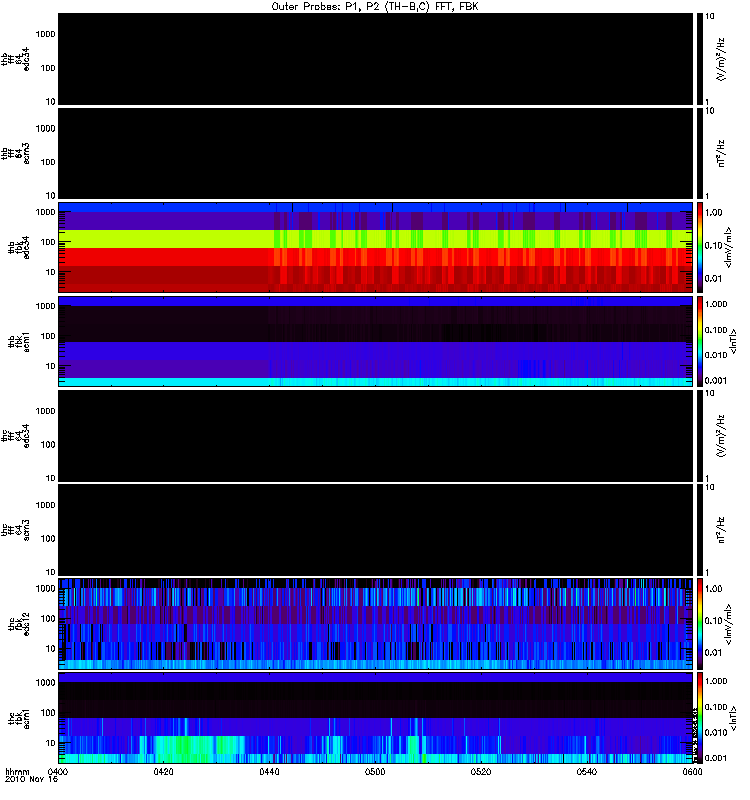
Task: Click the thc fbk scm1 rainbow color bar
Action: coord(699,718)
